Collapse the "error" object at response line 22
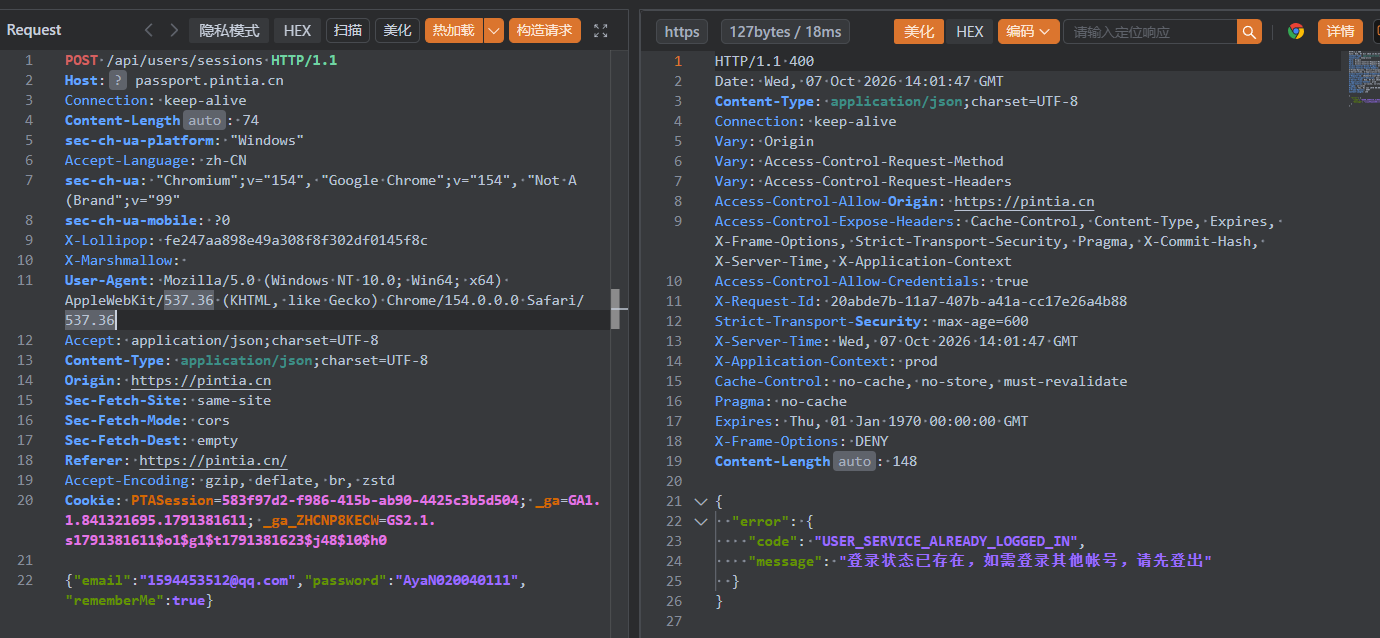Screen dimensions: 1380x638 pos(700,521)
